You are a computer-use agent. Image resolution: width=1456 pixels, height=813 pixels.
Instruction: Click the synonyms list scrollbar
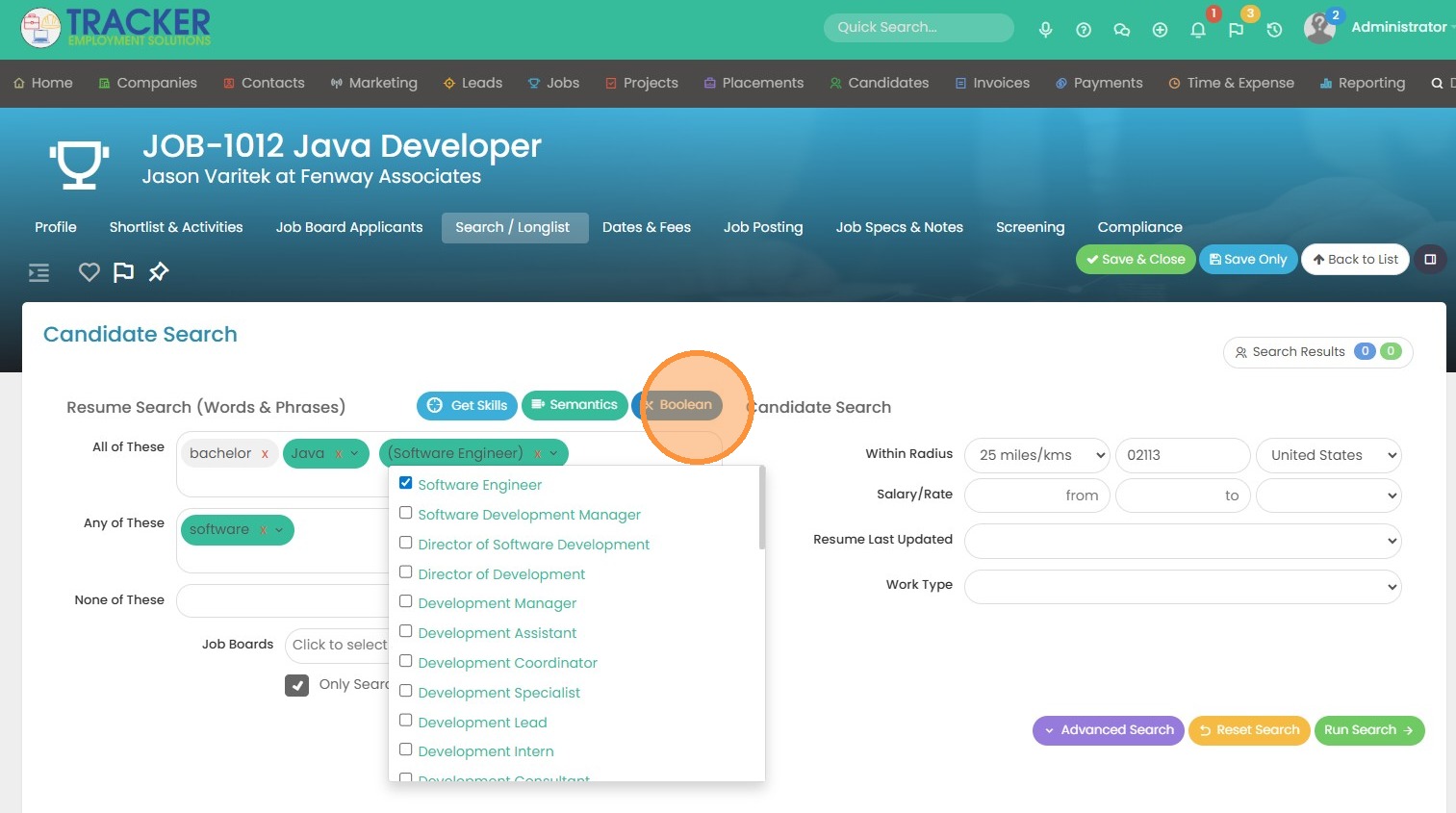click(761, 508)
